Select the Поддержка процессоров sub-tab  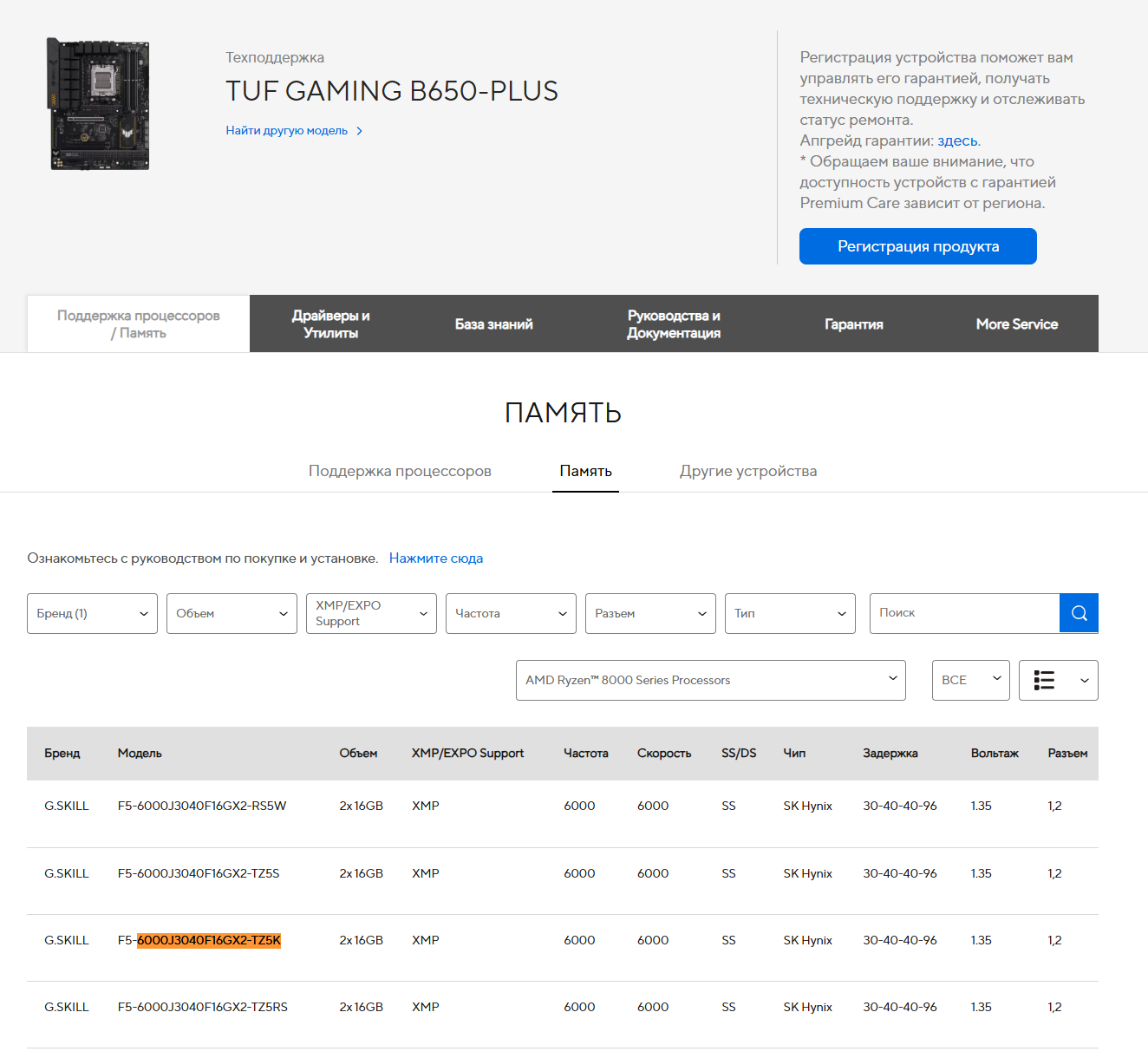400,471
